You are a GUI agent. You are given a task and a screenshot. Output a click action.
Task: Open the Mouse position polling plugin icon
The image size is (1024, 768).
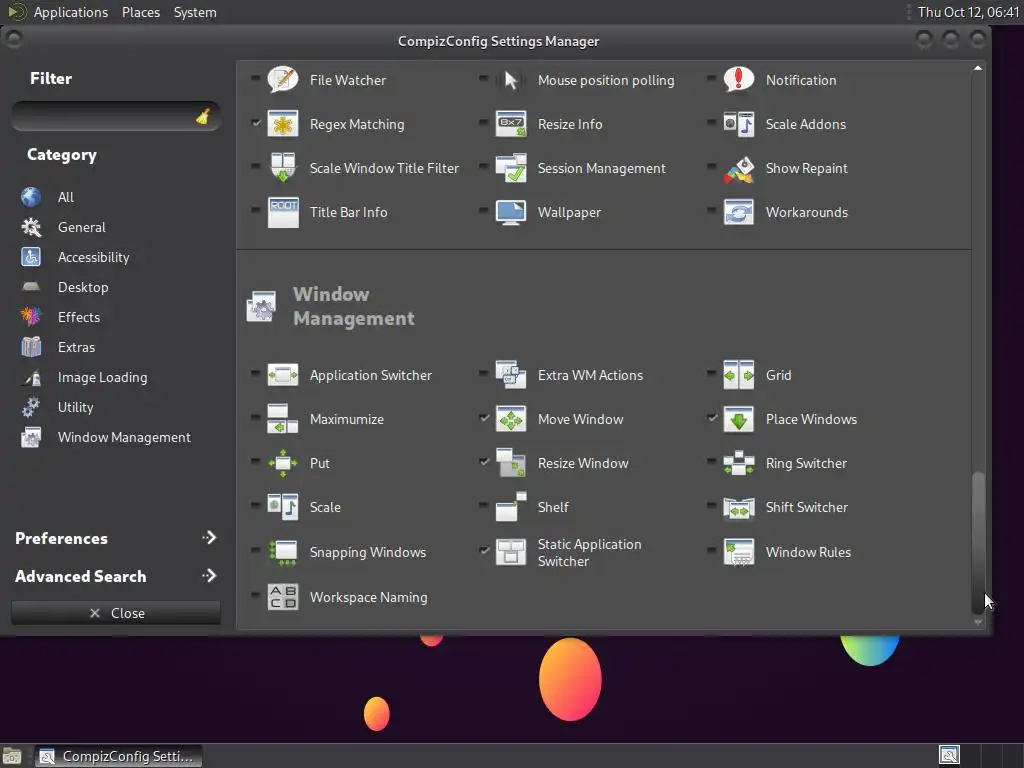511,80
